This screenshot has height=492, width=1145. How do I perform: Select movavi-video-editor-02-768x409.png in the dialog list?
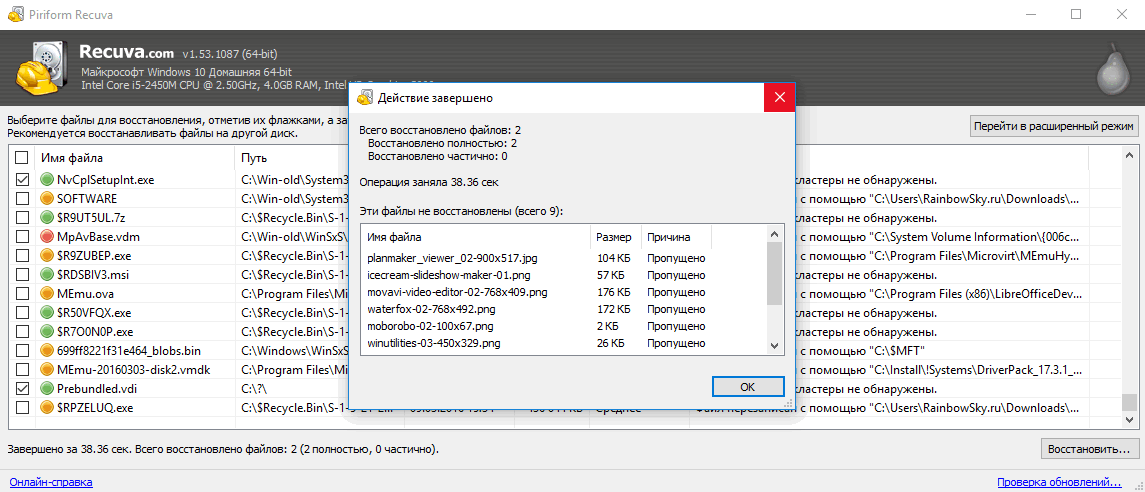[457, 292]
